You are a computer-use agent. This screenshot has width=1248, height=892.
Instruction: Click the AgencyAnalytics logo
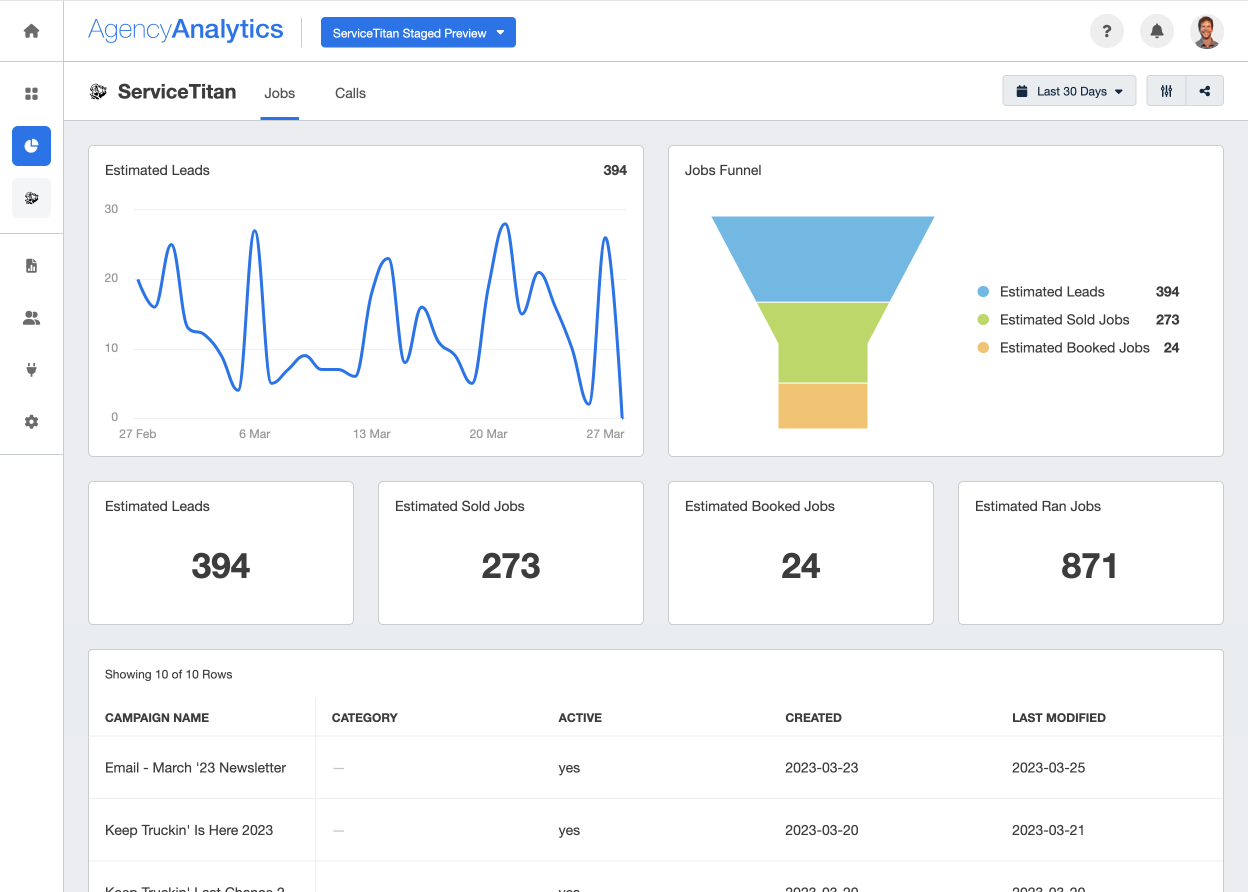click(x=186, y=30)
